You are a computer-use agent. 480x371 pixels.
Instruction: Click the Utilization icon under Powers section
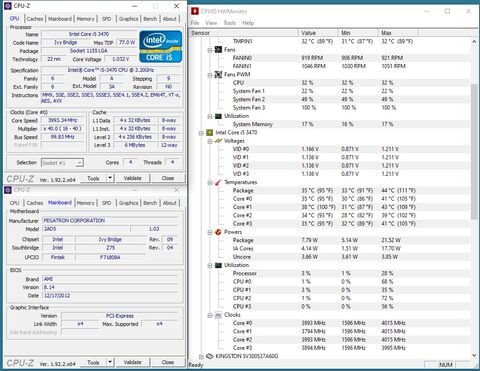click(x=218, y=265)
